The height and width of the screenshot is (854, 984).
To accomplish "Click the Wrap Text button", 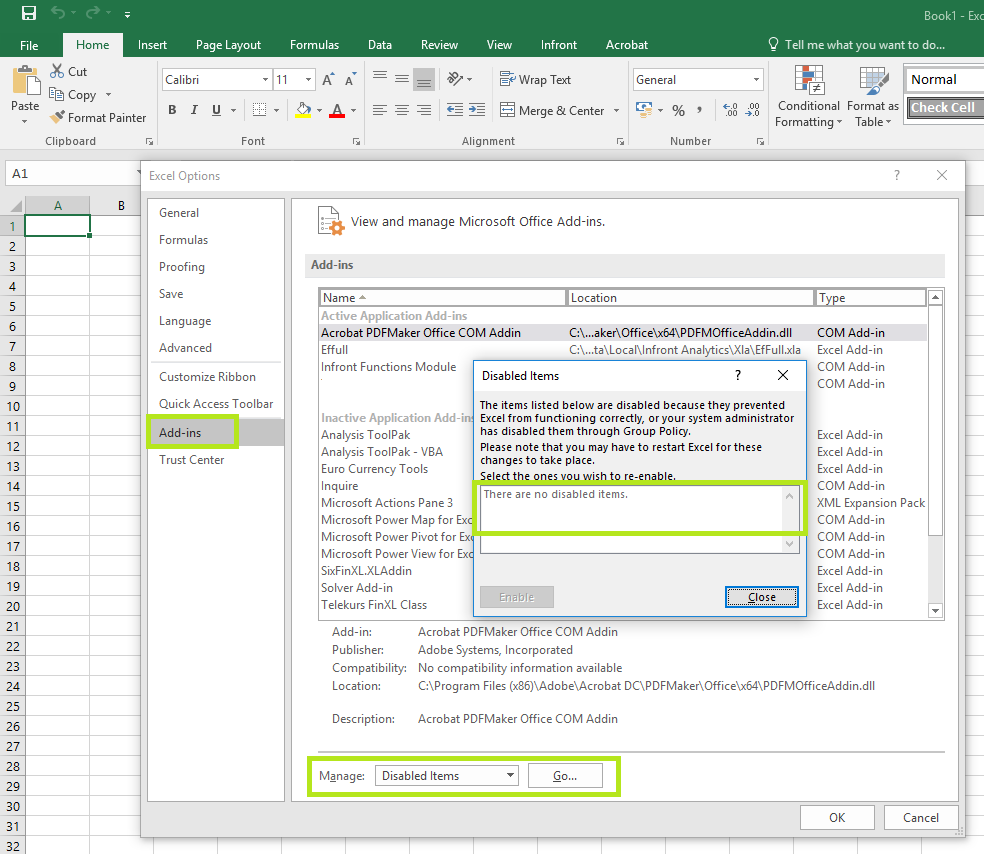I will click(535, 80).
